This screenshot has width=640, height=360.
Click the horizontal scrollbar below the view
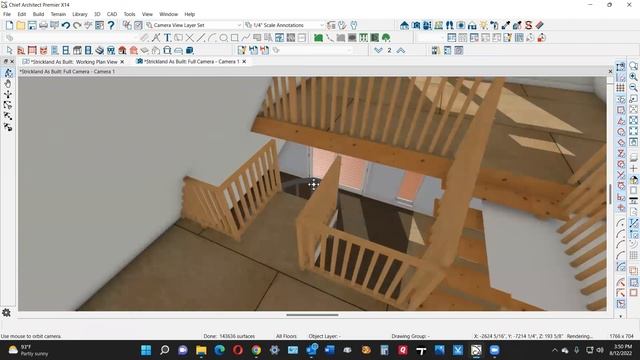point(312,315)
